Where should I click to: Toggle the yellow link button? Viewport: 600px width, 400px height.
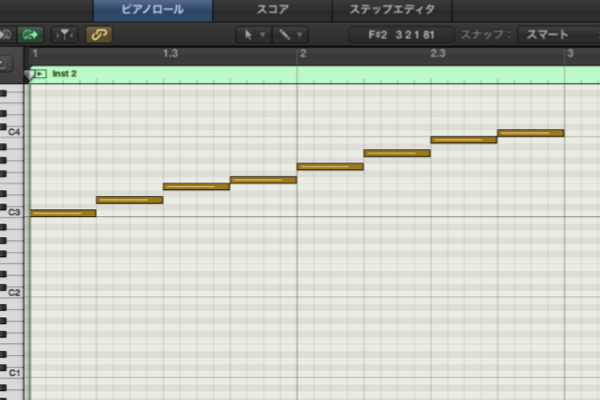pyautogui.click(x=99, y=35)
